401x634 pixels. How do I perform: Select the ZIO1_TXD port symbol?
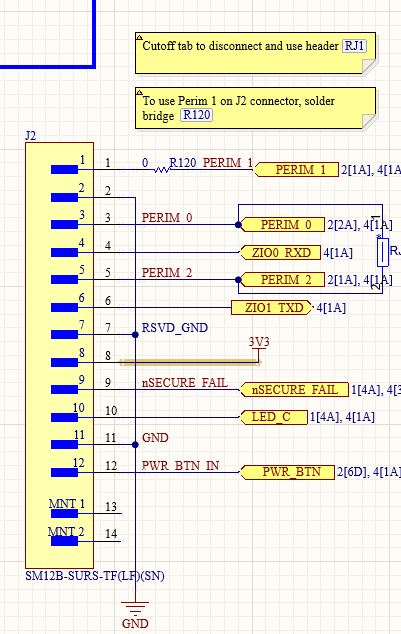coord(272,308)
